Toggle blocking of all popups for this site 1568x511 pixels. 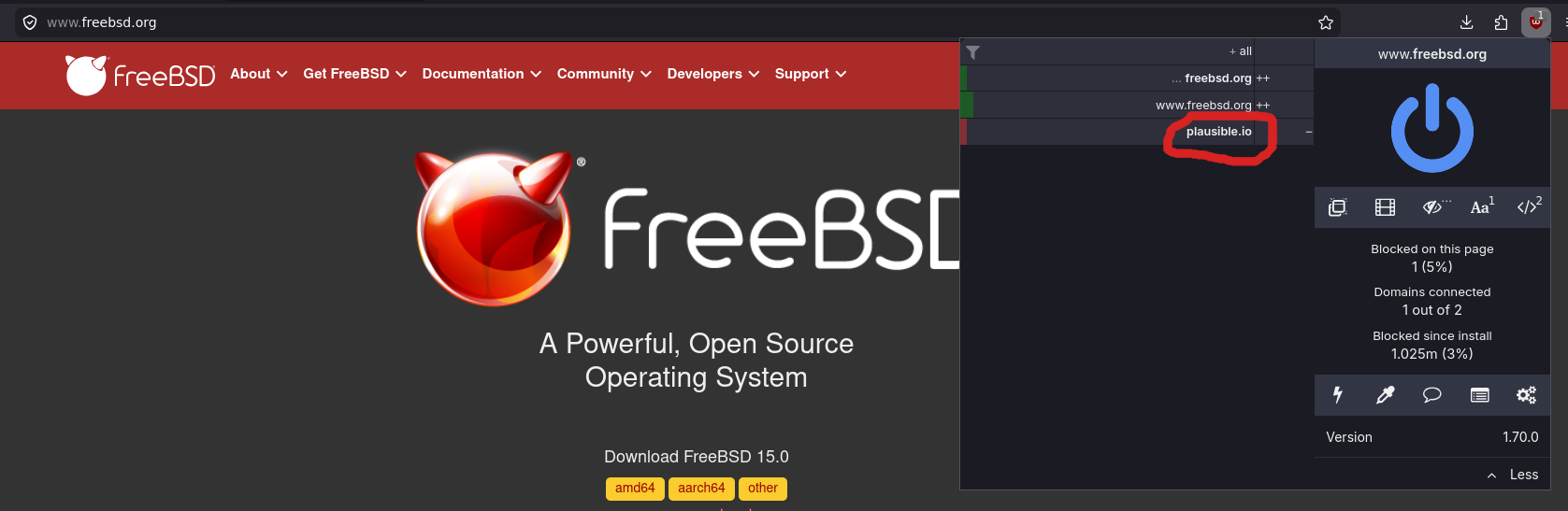(x=1338, y=207)
